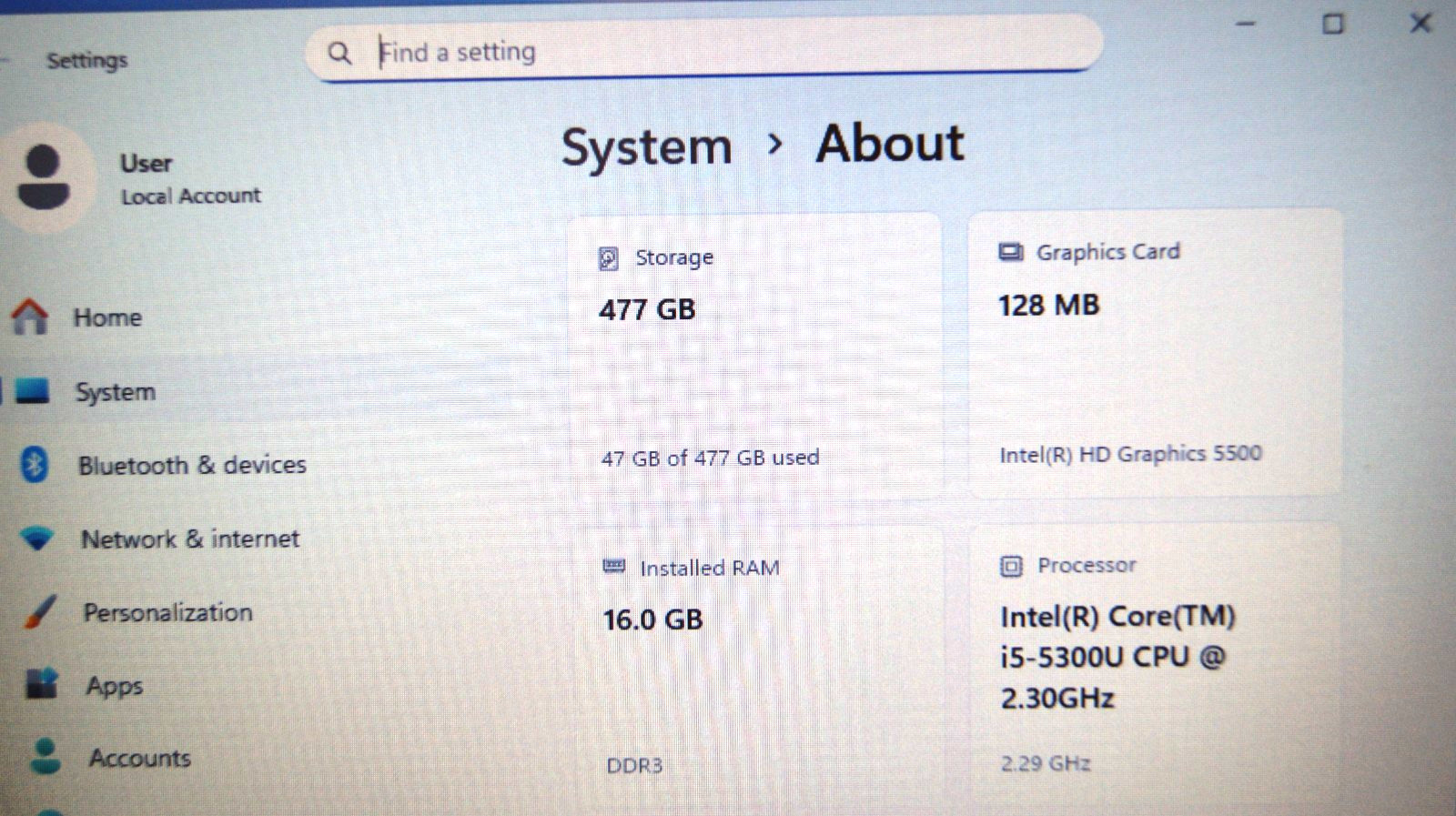Open Bluetooth & devices settings
The width and height of the screenshot is (1456, 816).
pyautogui.click(x=192, y=465)
